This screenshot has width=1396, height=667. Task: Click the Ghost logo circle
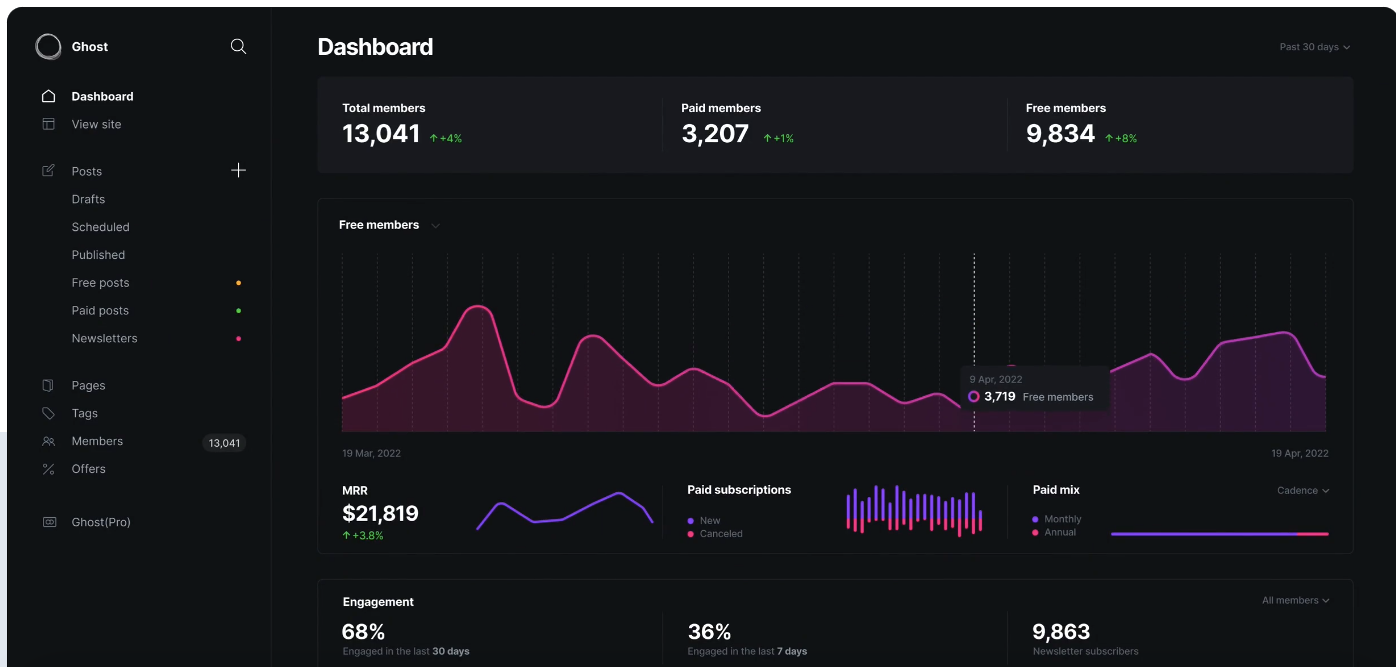pyautogui.click(x=48, y=47)
